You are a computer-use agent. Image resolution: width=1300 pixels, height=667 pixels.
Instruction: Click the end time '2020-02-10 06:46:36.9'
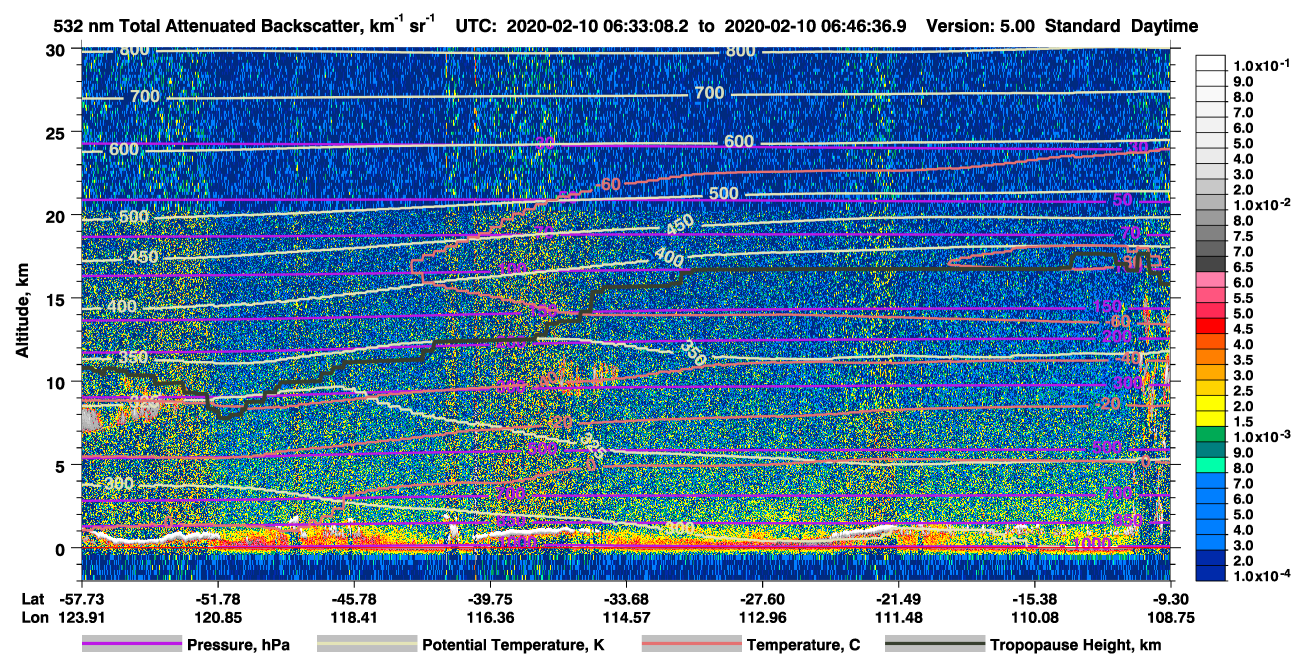tap(817, 26)
